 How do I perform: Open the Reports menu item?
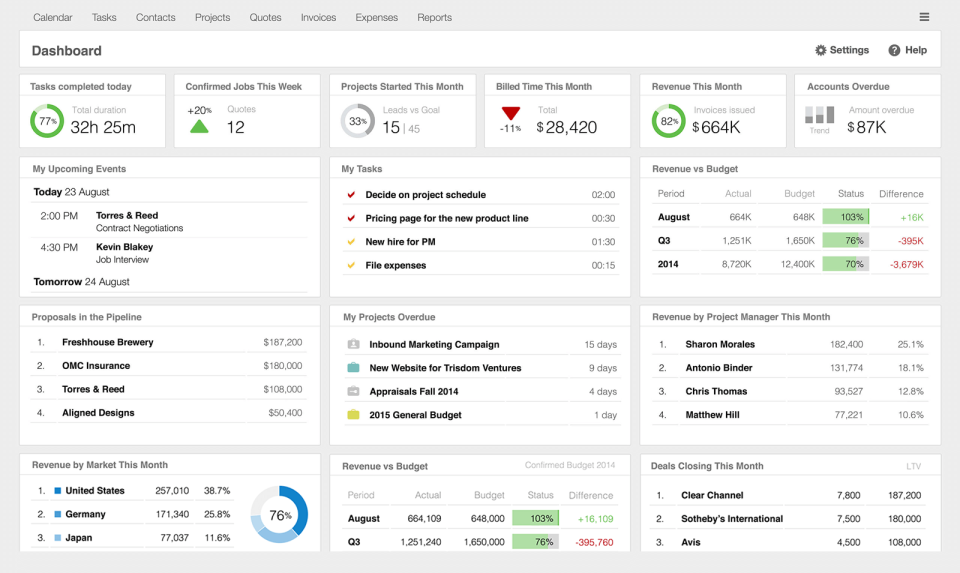coord(434,17)
